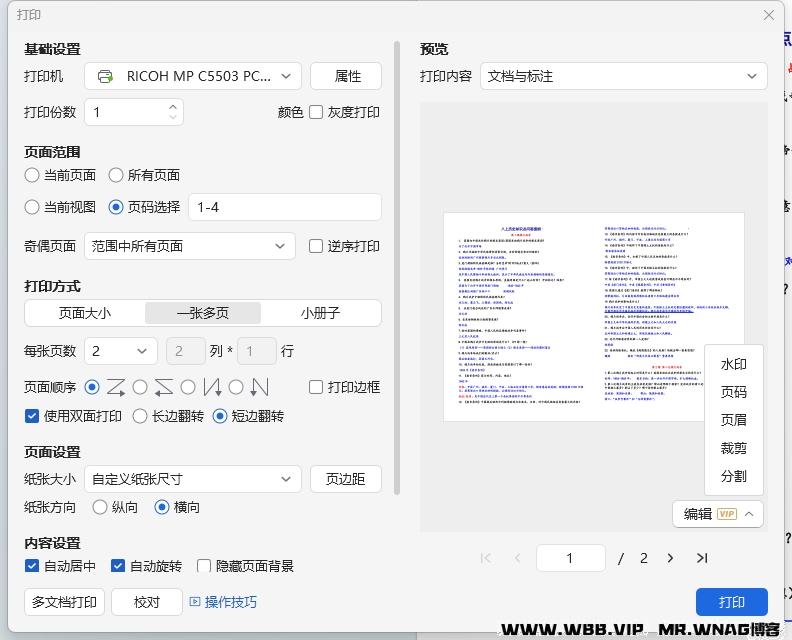Choose 短边翻转 short-edge flip option
The image size is (792, 640).
220,416
